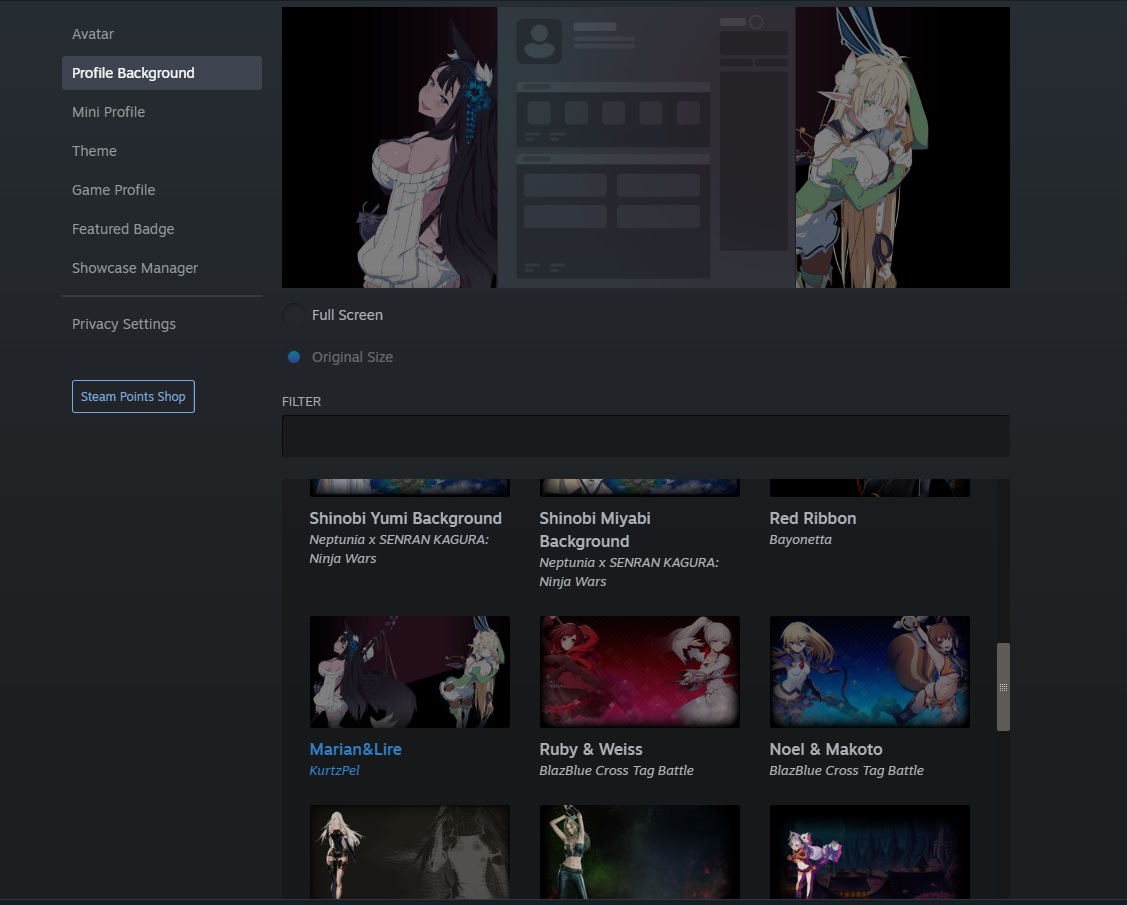This screenshot has height=905, width=1127.
Task: Select the fox-girl night village background thumbnail
Action: coord(870,852)
